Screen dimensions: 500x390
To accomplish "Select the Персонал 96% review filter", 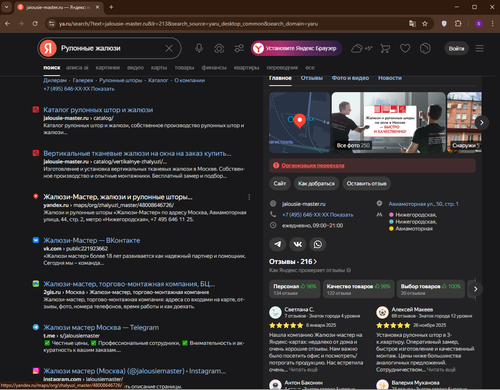I will (x=295, y=289).
